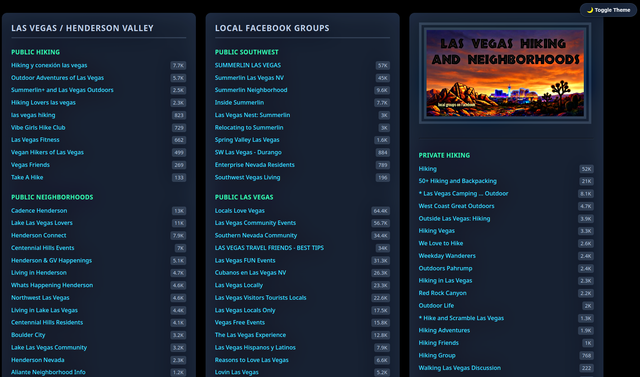Open Enterprise Nevada Residents group
Screen dimensions: 640x377
coord(255,165)
